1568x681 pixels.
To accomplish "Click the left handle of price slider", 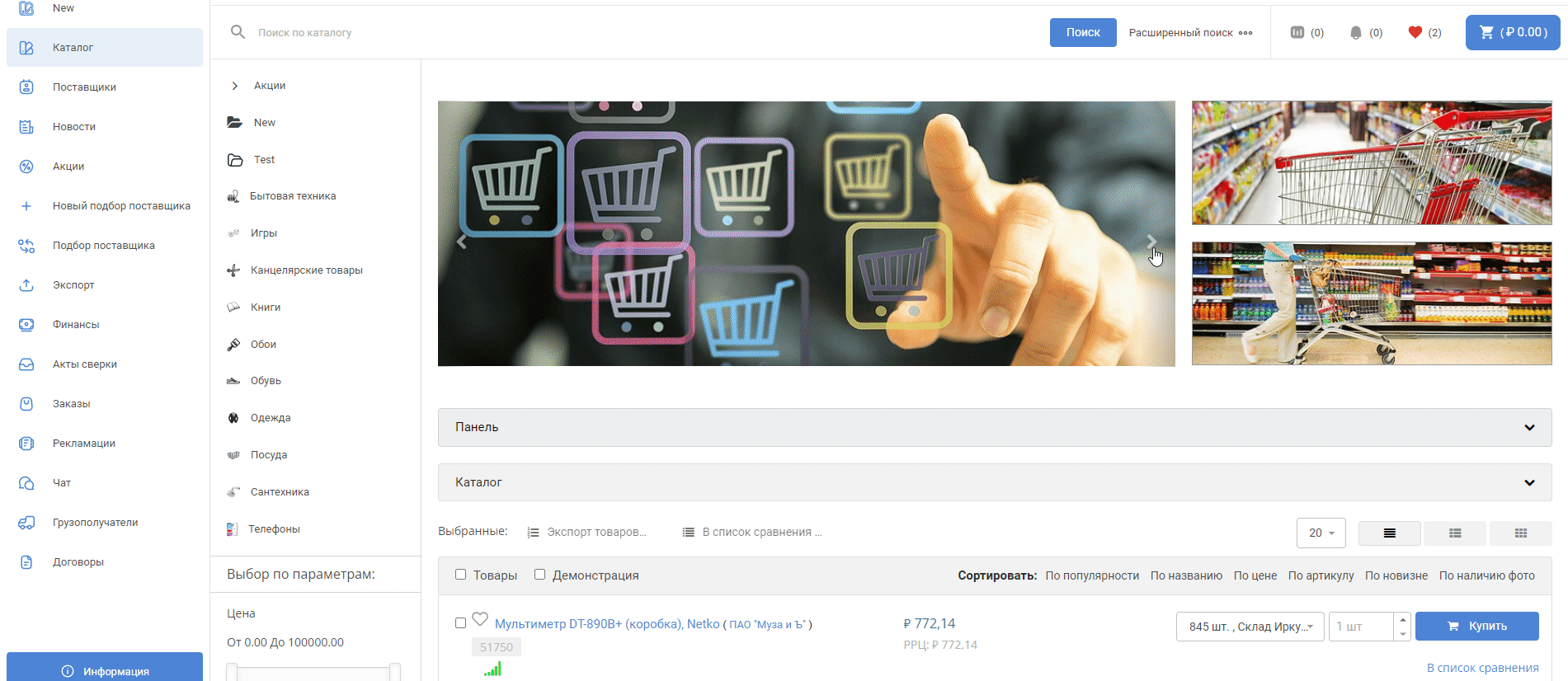I will click(232, 672).
